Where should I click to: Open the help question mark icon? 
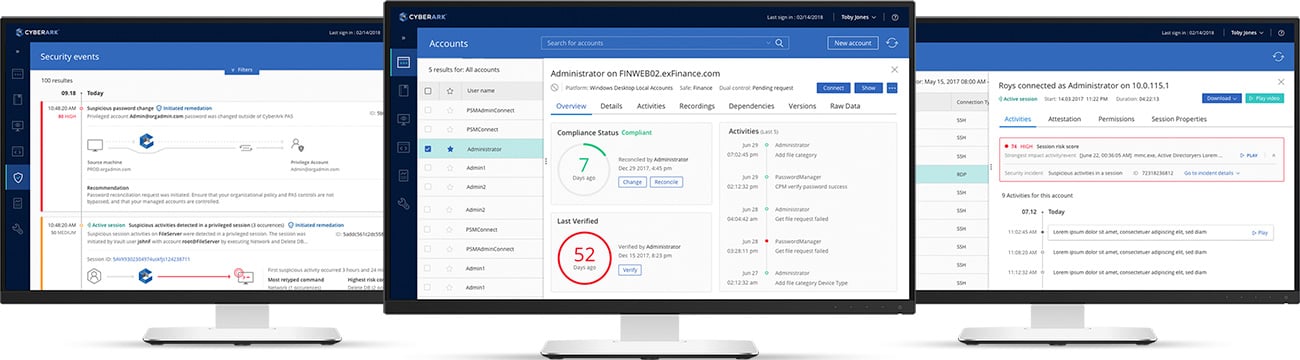894,17
